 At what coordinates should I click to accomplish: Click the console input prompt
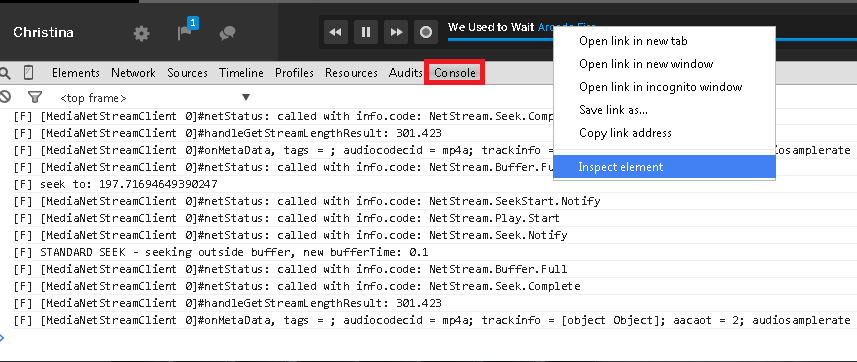click(x=428, y=338)
